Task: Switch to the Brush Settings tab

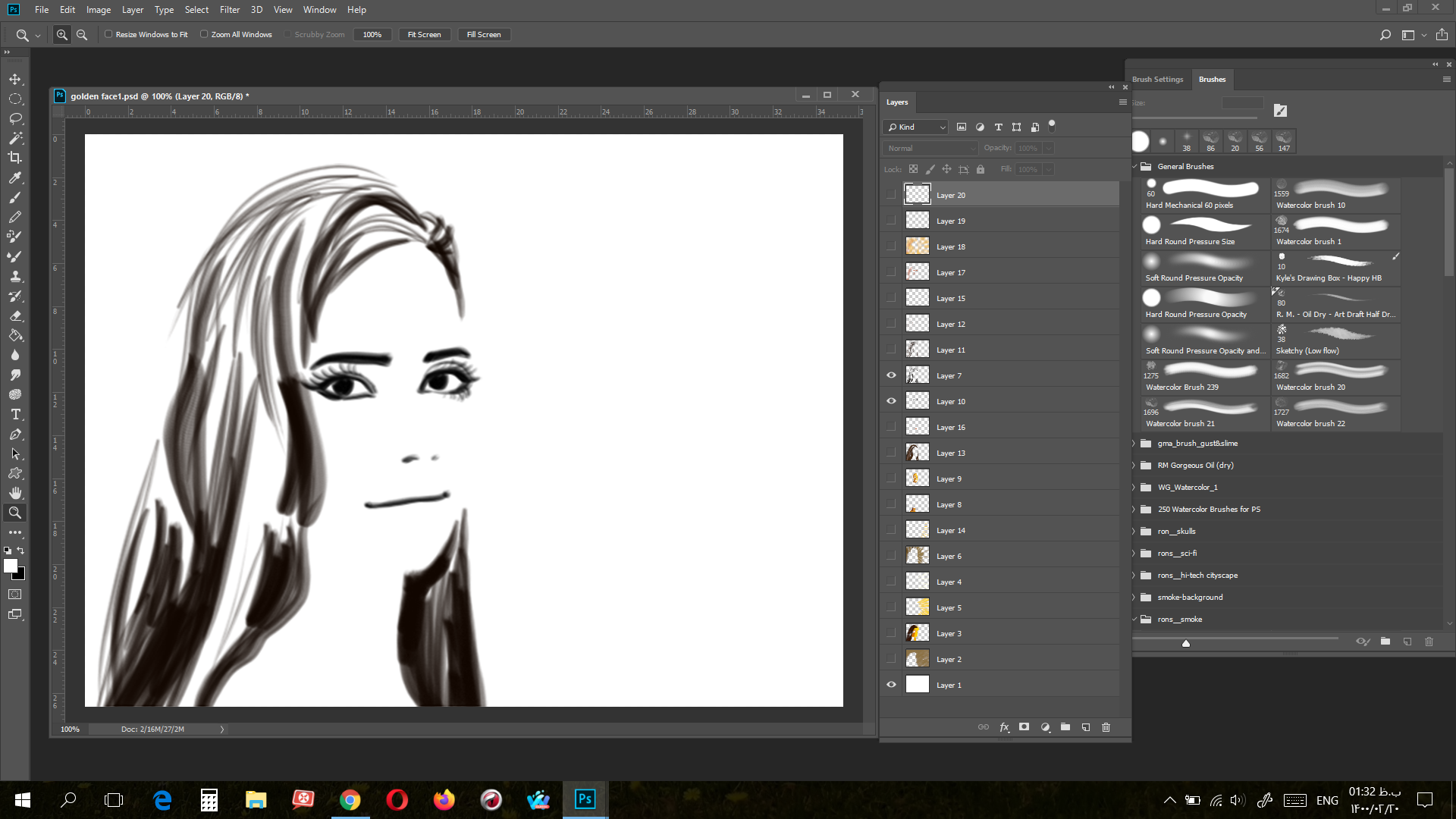Action: click(1158, 80)
